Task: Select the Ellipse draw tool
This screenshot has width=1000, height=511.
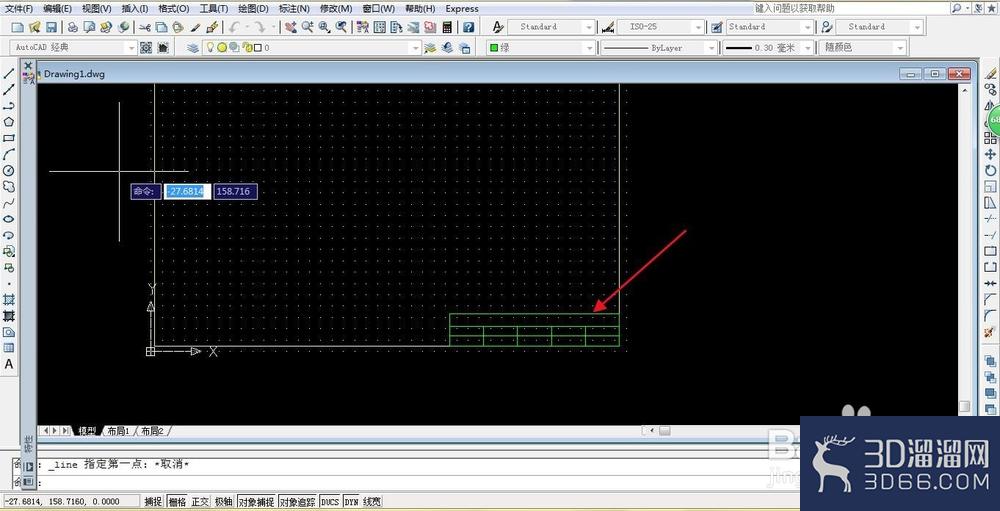Action: pos(9,219)
